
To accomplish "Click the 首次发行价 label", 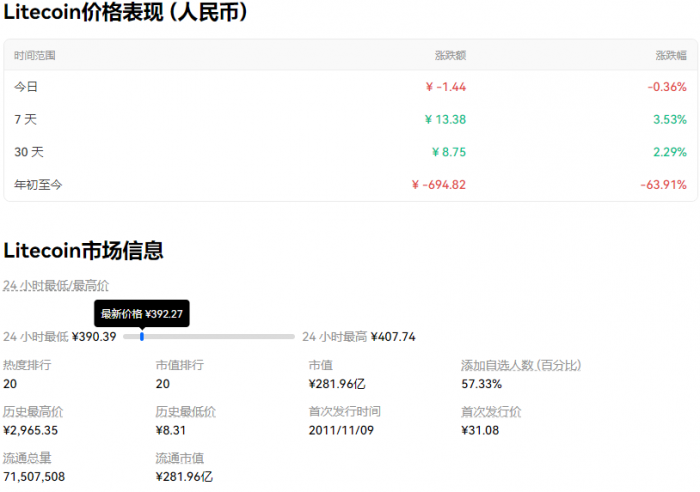I will [491, 412].
